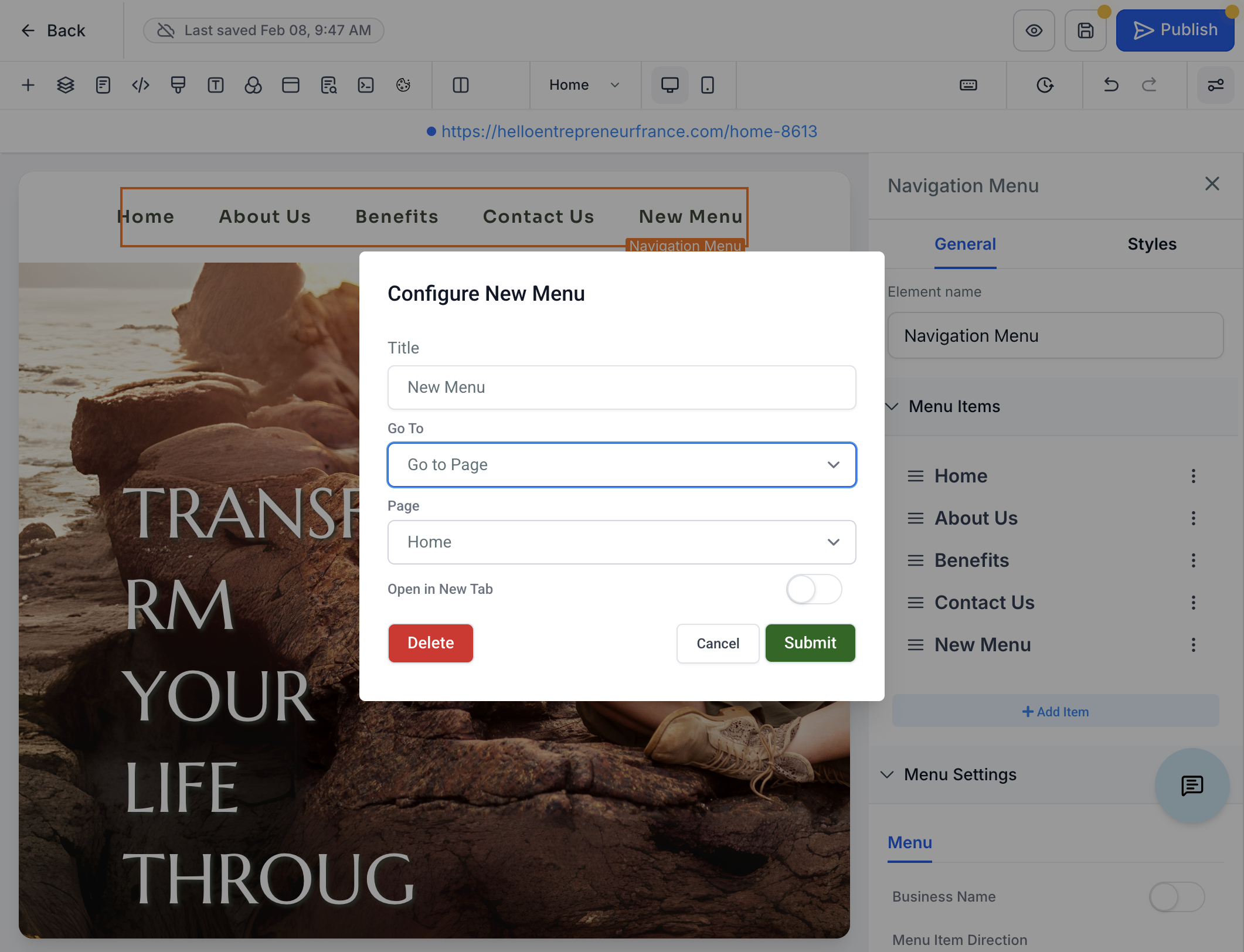Close the Navigation Menu panel

(1212, 184)
